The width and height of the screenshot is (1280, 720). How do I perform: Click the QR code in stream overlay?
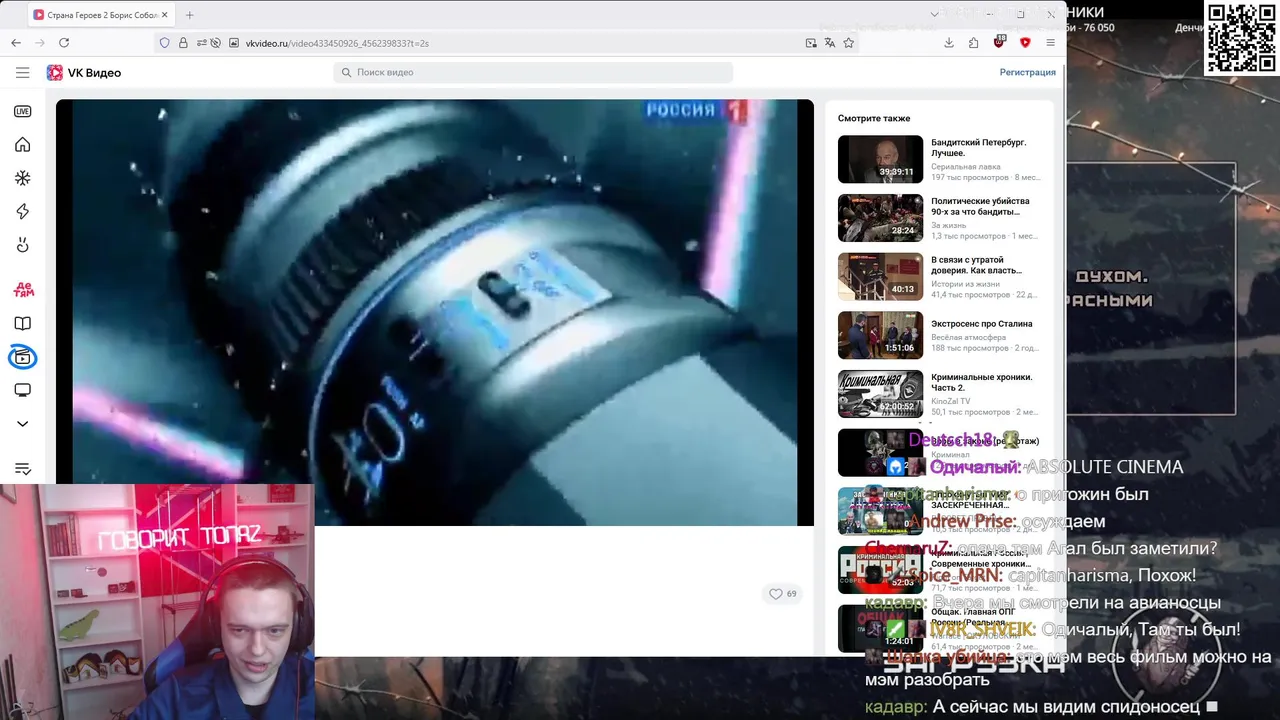point(1240,38)
